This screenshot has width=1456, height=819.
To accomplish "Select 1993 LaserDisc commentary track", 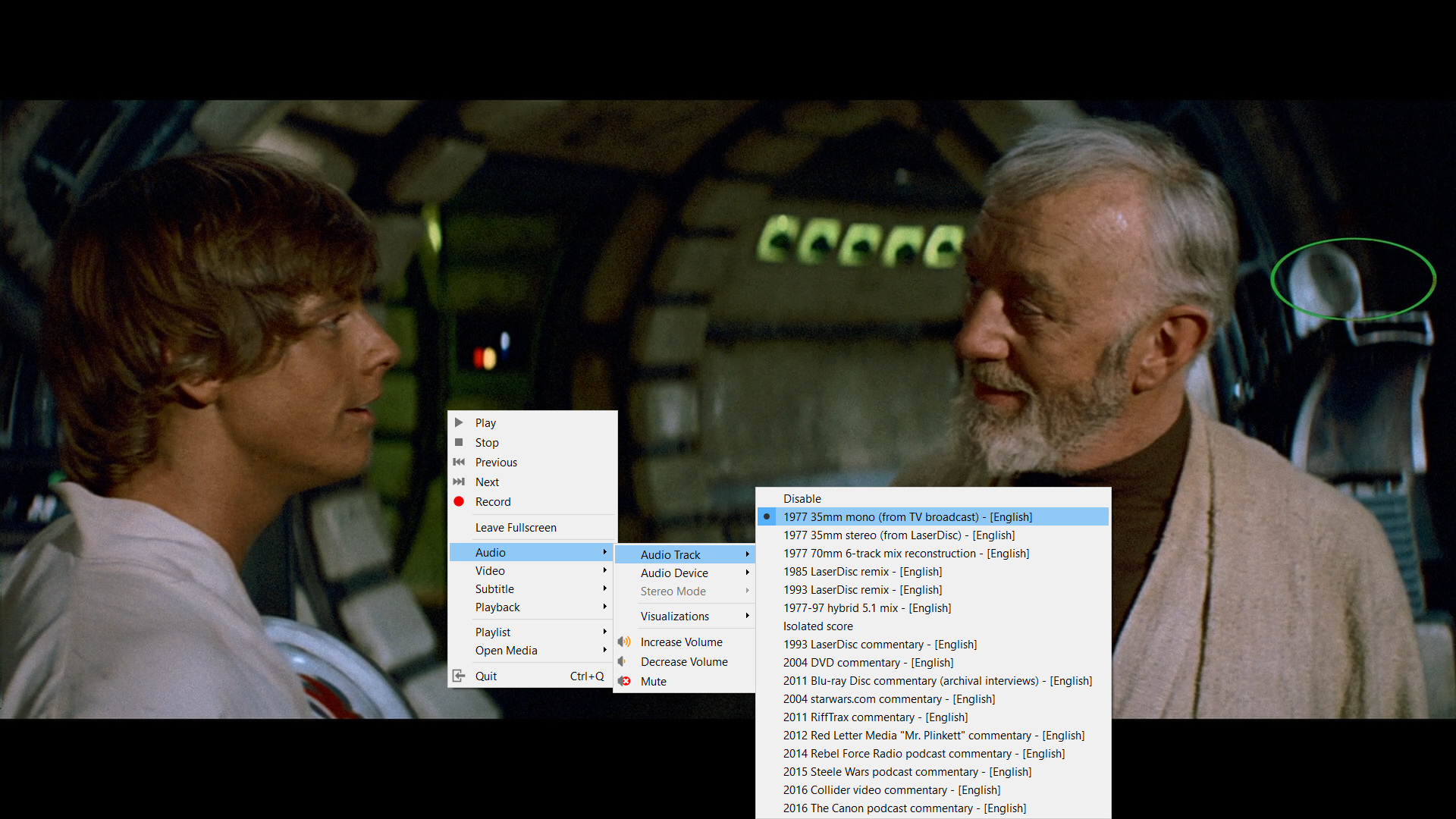I will [933, 644].
